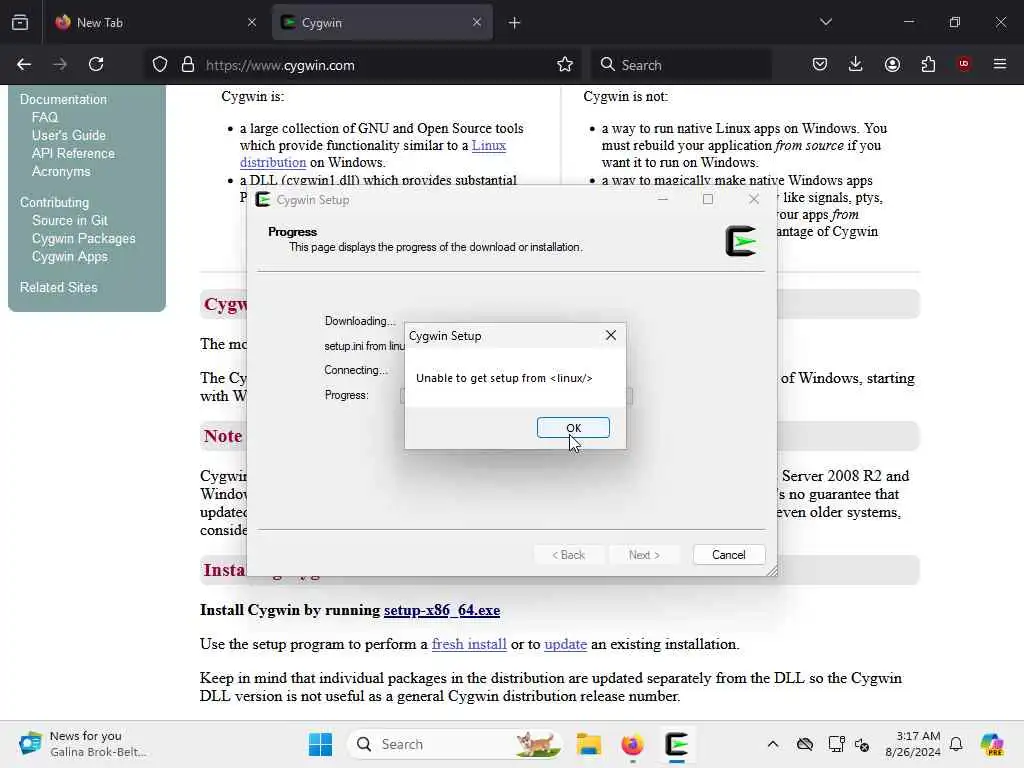Image resolution: width=1024 pixels, height=768 pixels.
Task: Open the Contributing sidebar link
Action: (54, 202)
